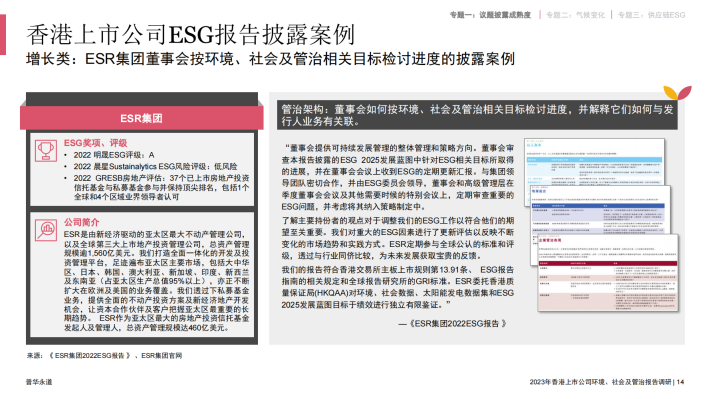Click the main title 香港上市公司ESG报告披露案例
The width and height of the screenshot is (710, 399).
pyautogui.click(x=190, y=34)
